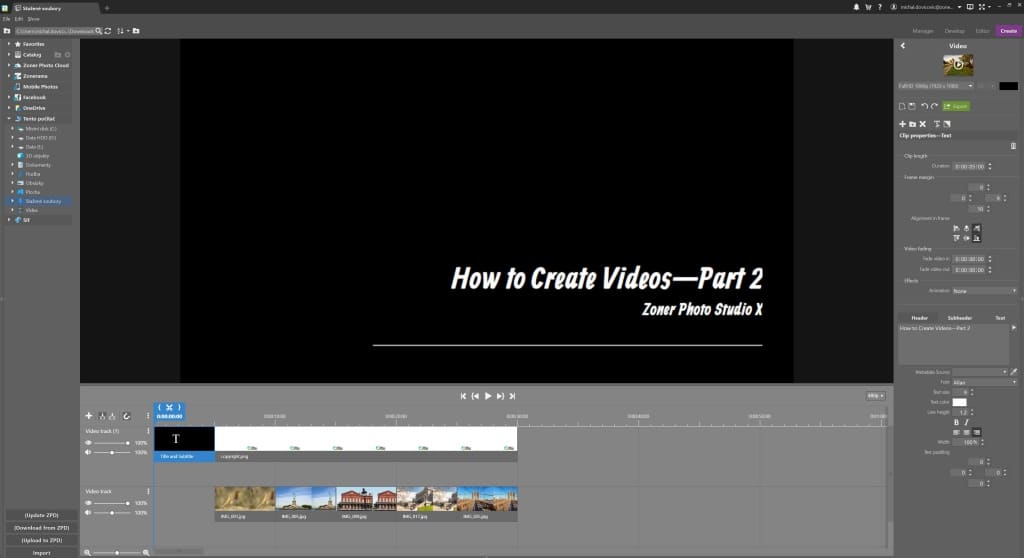Add files from folder icon in Video panel
This screenshot has width=1024, height=558.
tap(912, 124)
